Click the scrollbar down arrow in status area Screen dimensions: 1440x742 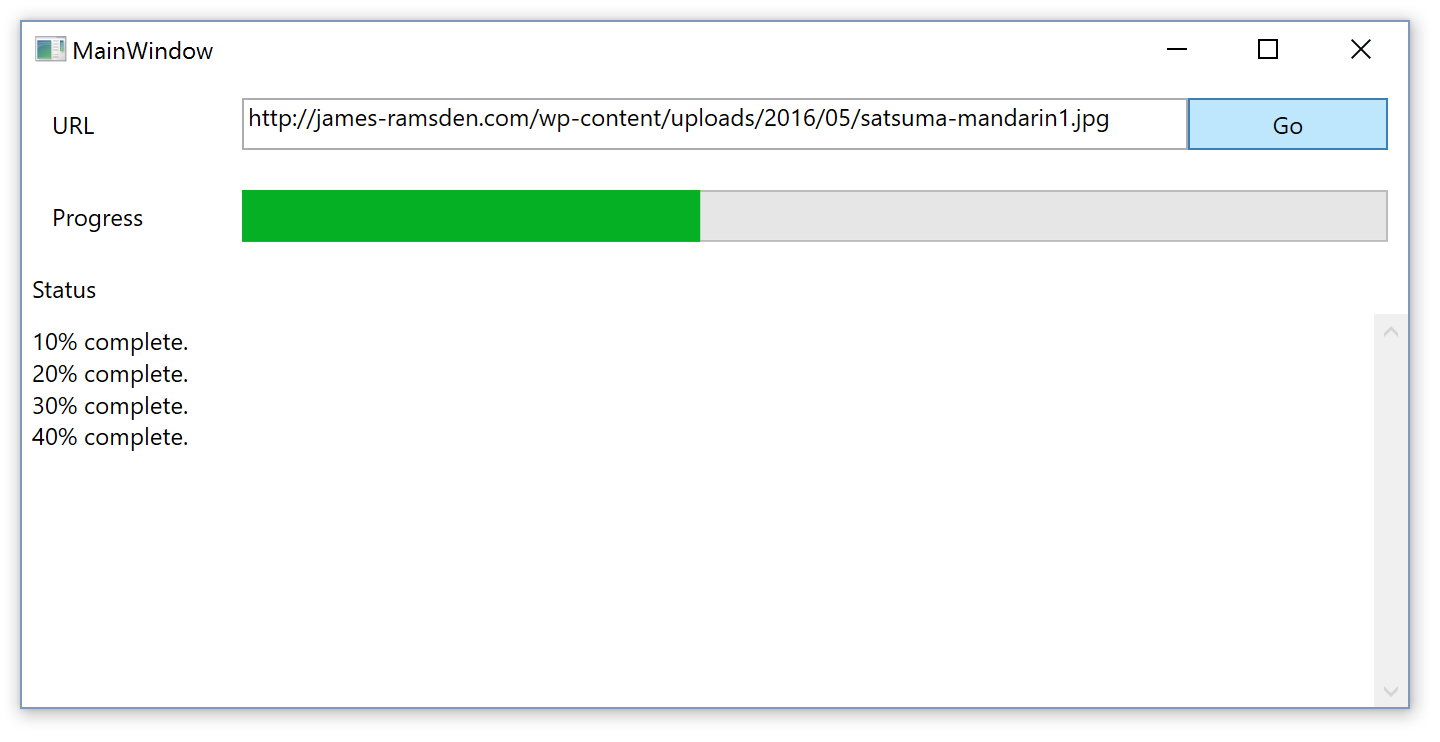(1390, 691)
